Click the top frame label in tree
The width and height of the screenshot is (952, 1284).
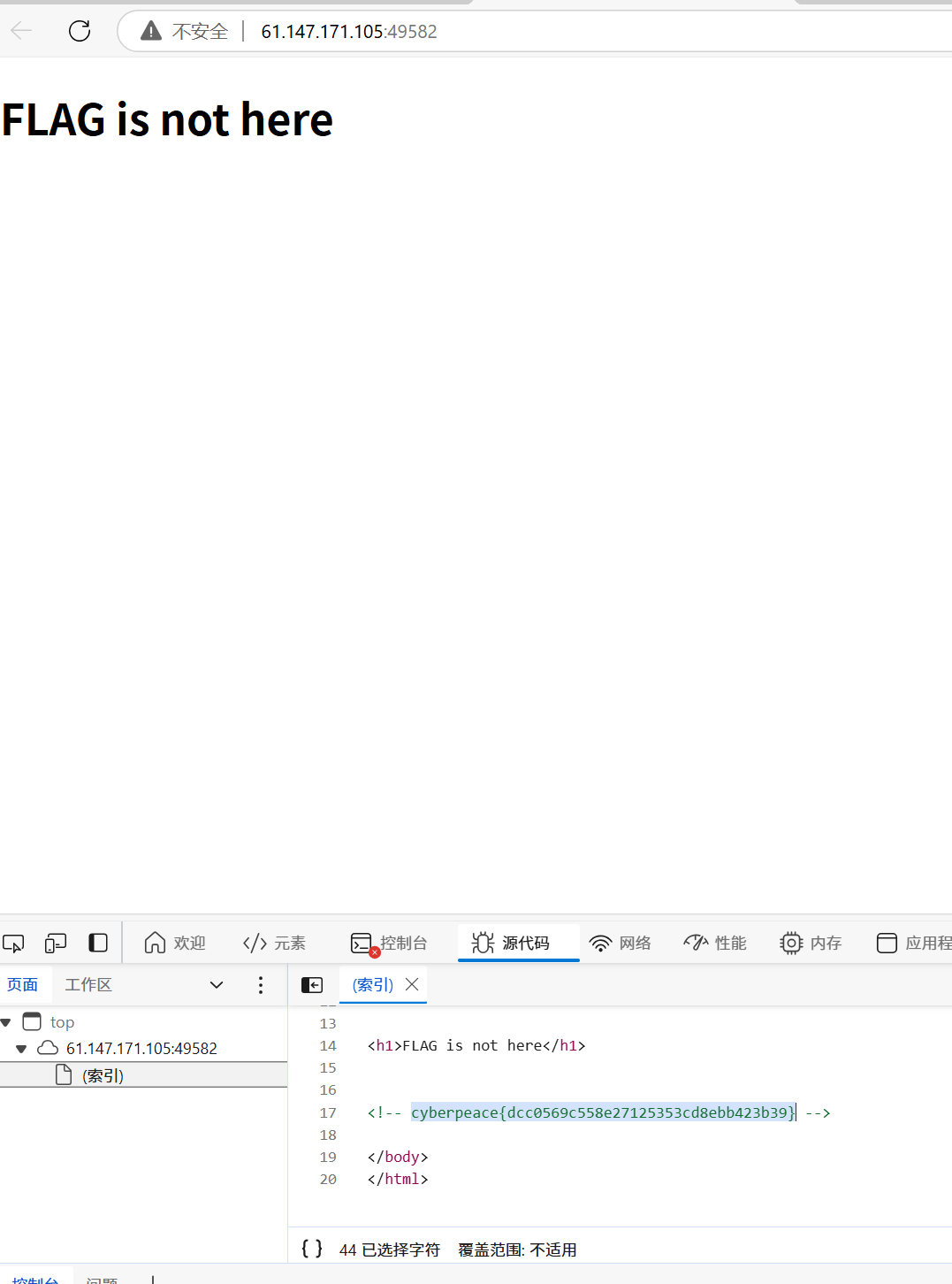(62, 1022)
